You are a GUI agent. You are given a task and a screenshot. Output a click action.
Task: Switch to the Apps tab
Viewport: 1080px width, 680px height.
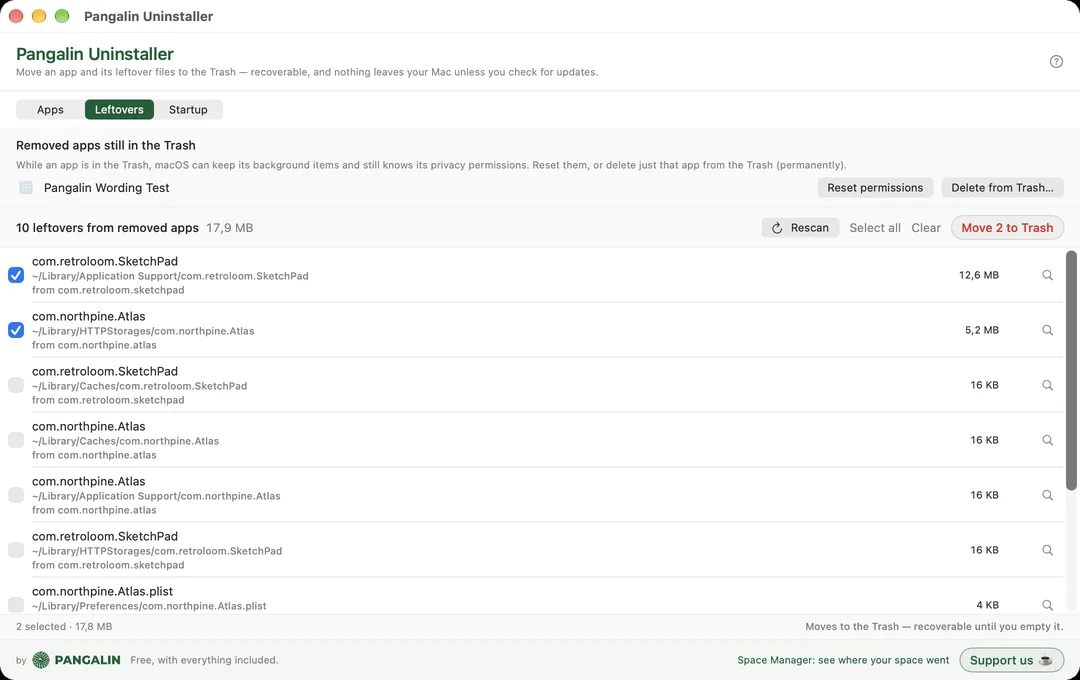click(x=50, y=110)
